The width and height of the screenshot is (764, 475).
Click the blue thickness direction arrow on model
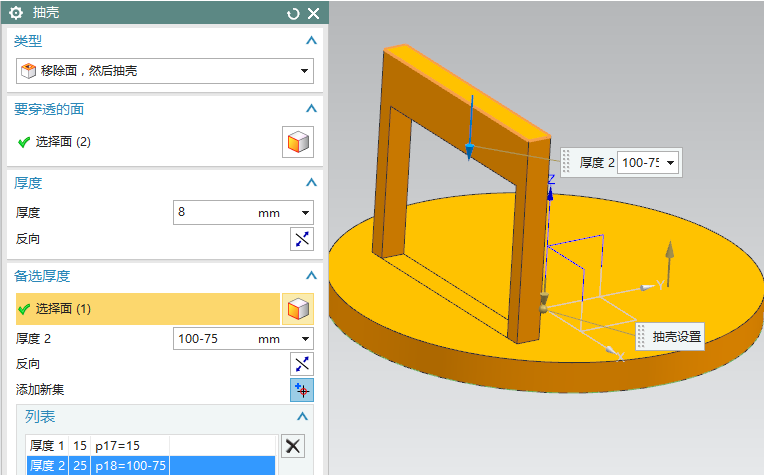(x=470, y=128)
